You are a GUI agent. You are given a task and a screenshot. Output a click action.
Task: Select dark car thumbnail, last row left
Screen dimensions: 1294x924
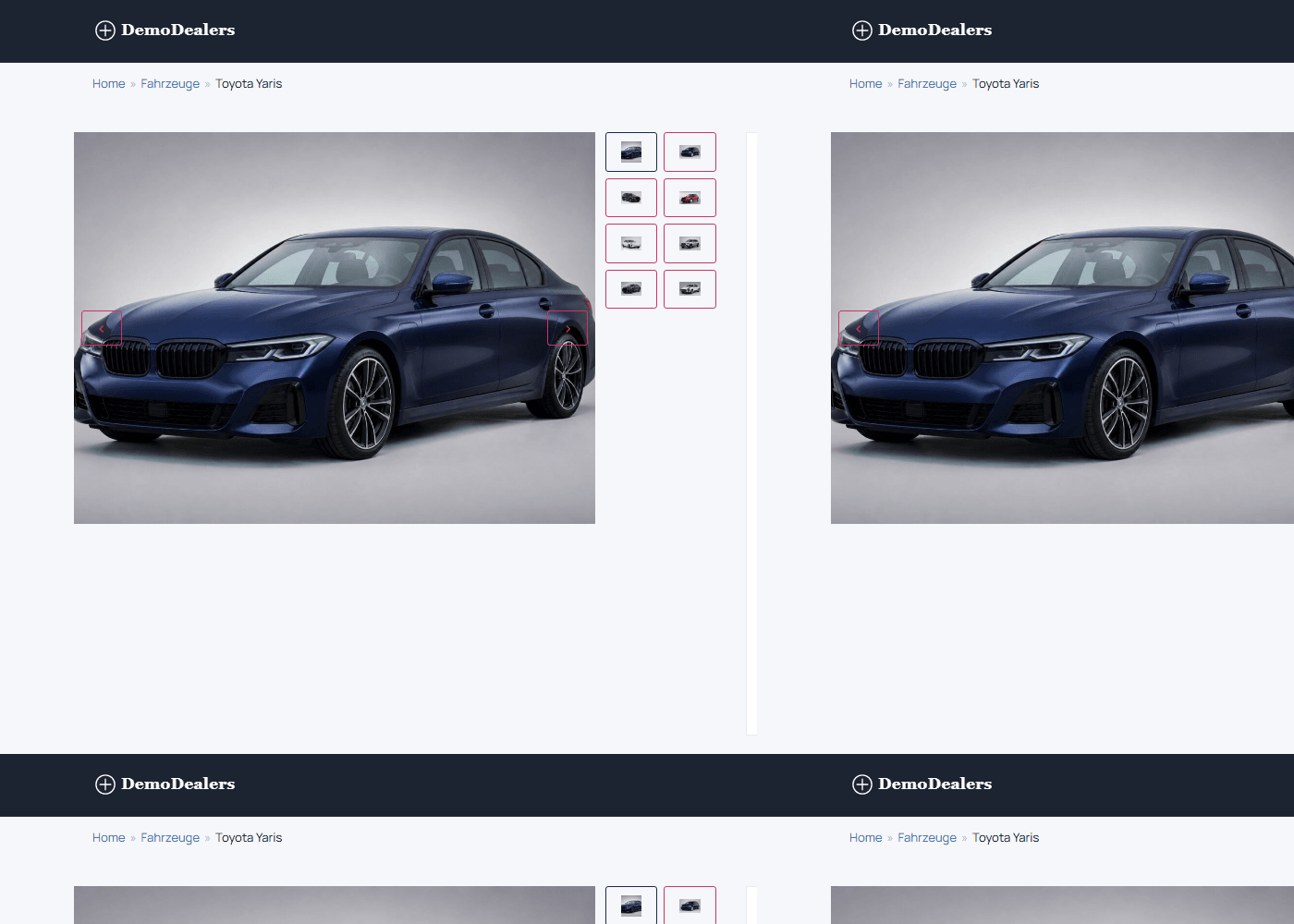pos(631,289)
